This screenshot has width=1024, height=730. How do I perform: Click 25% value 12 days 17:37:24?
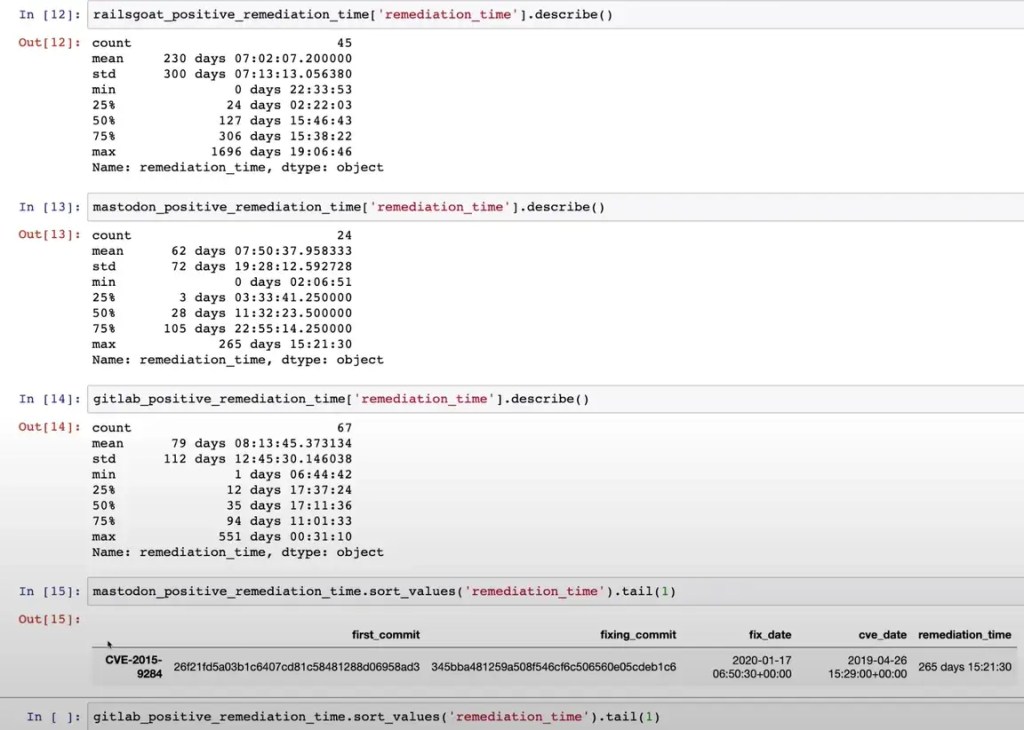pos(289,490)
